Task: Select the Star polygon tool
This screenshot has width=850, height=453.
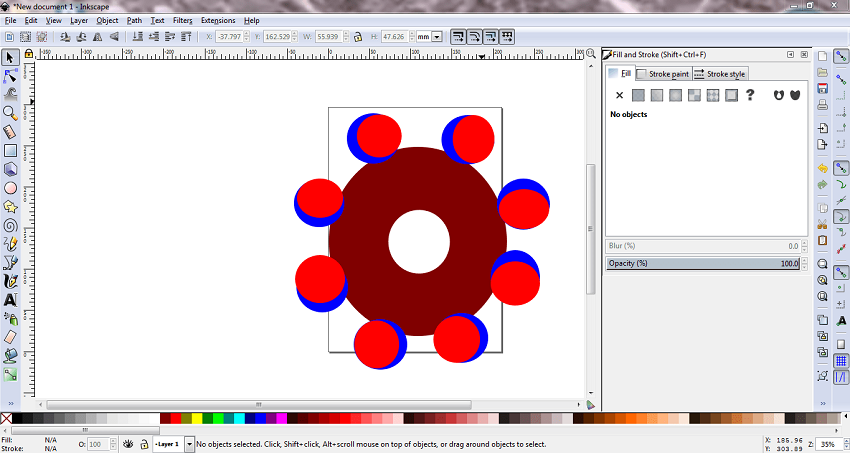Action: [x=10, y=206]
